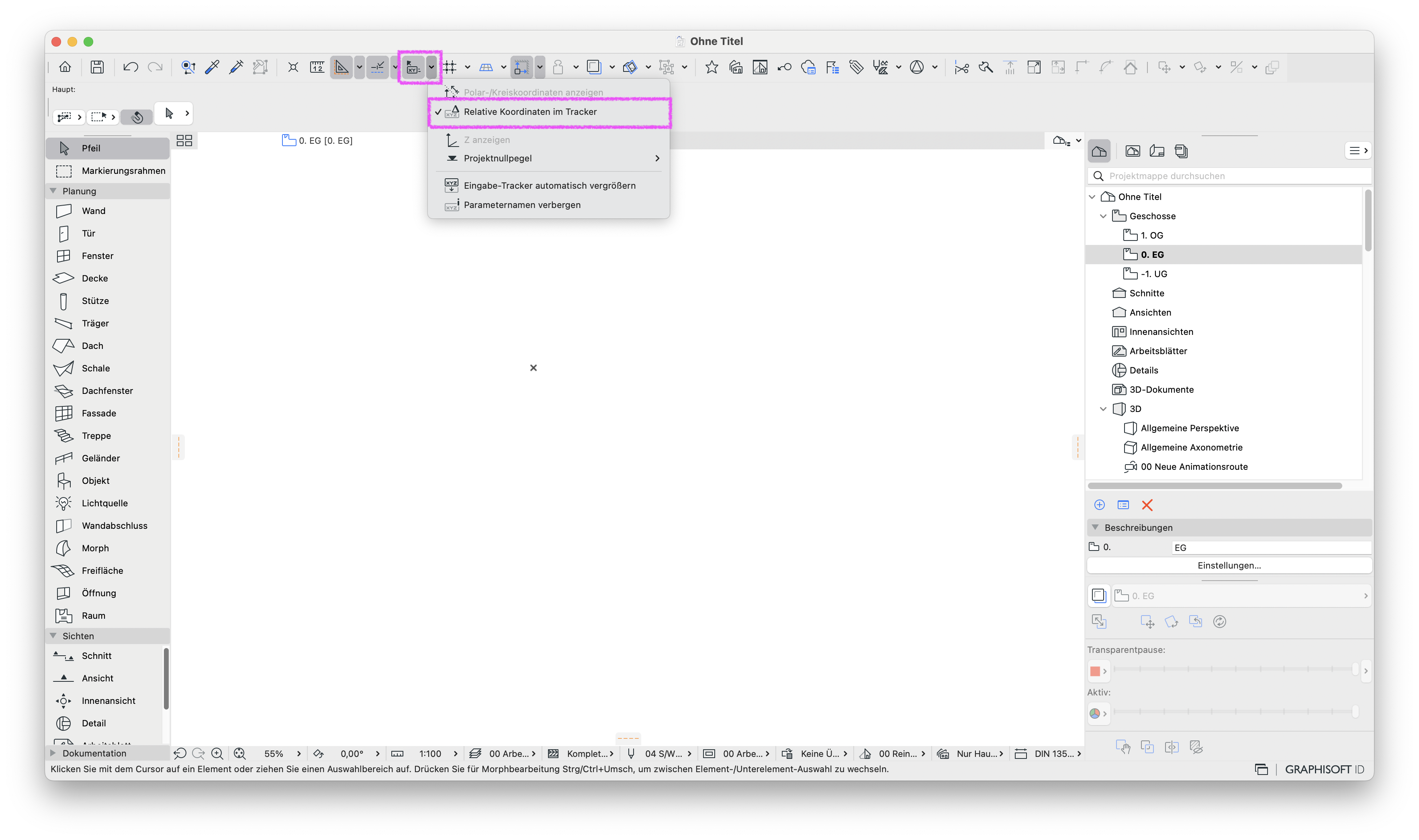Click the Einstellungen... button
The image size is (1419, 840).
point(1229,565)
